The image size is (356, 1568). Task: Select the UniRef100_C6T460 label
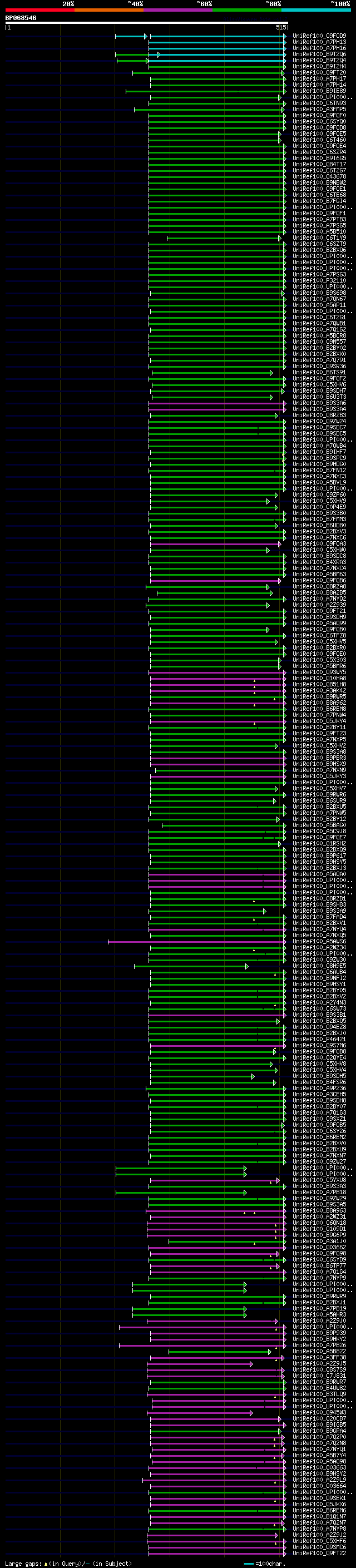[319, 140]
